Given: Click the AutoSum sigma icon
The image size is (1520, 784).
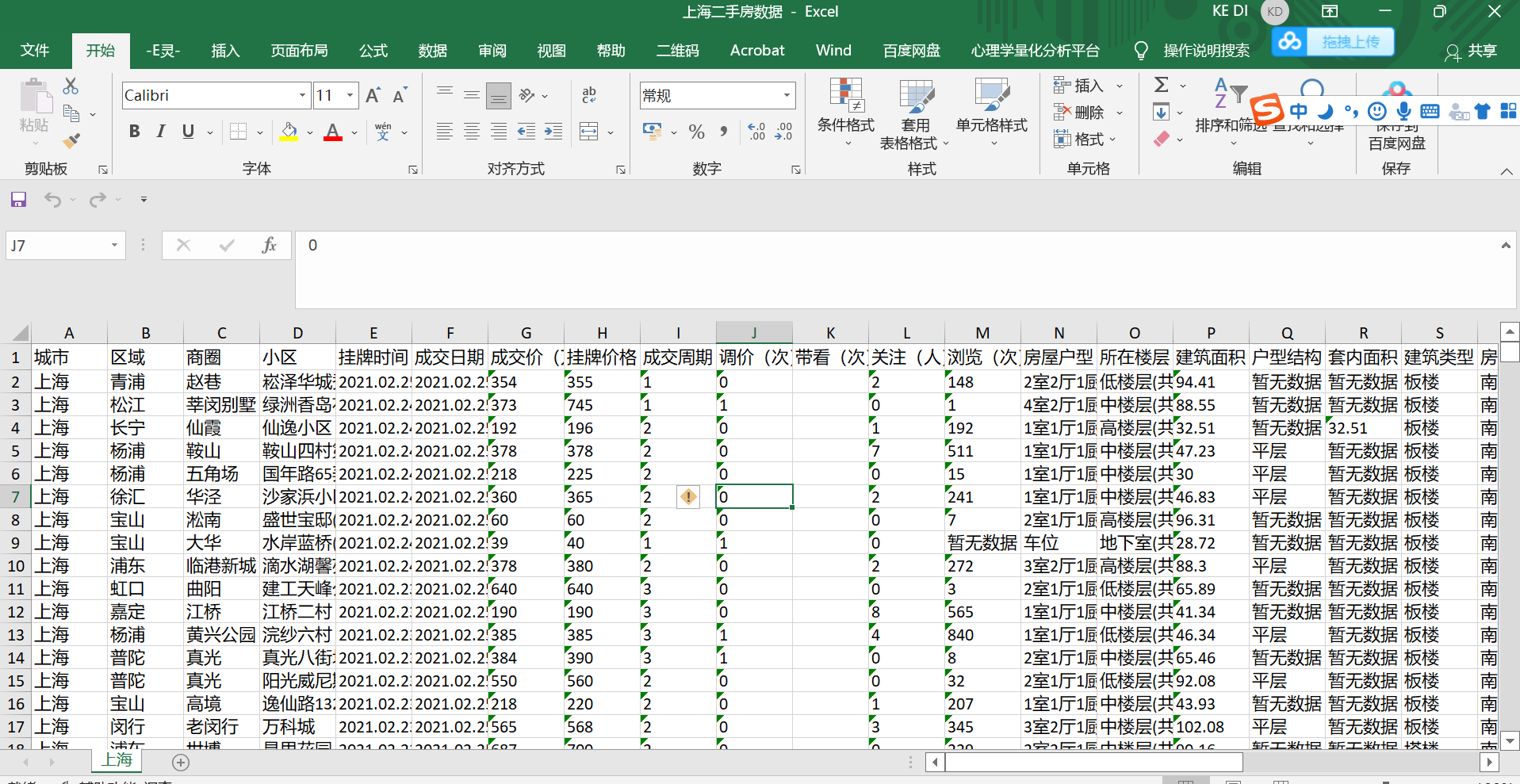Looking at the screenshot, I should click(1162, 85).
